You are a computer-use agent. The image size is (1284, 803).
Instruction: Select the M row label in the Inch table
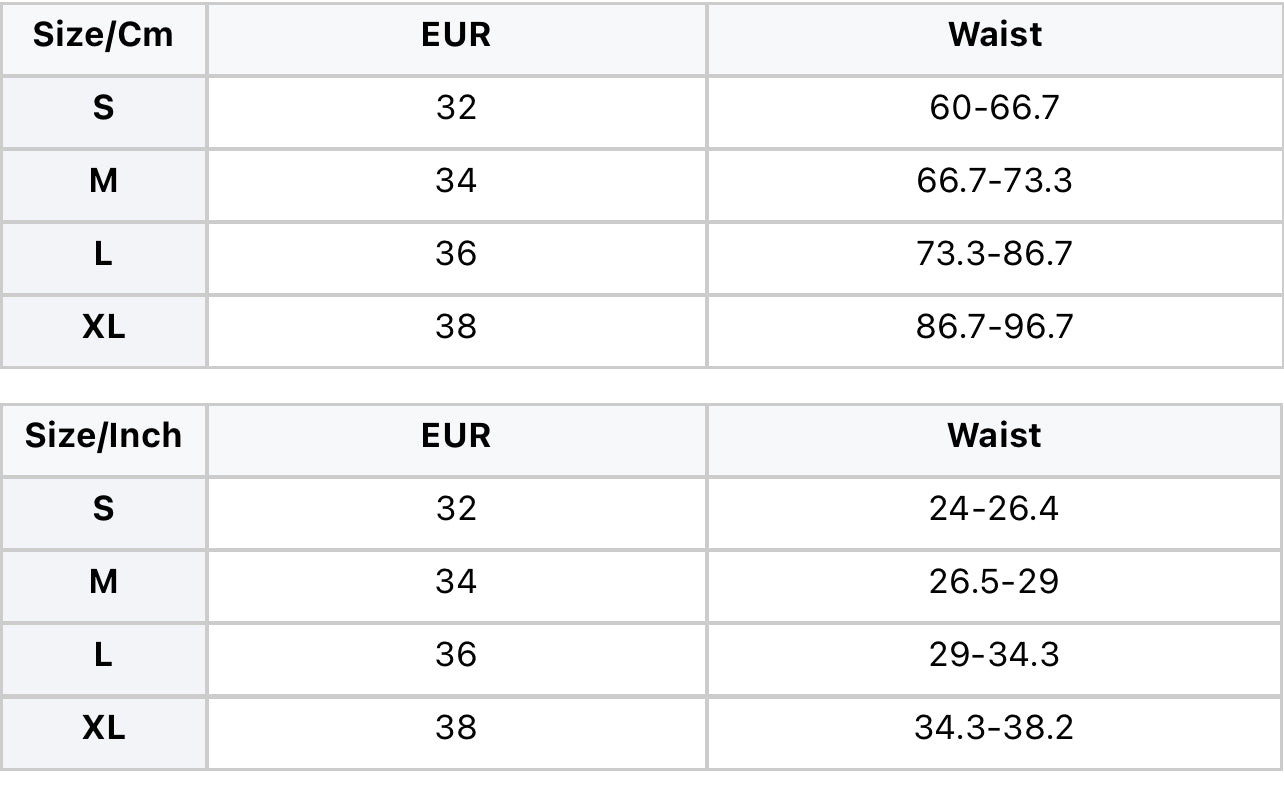point(104,582)
